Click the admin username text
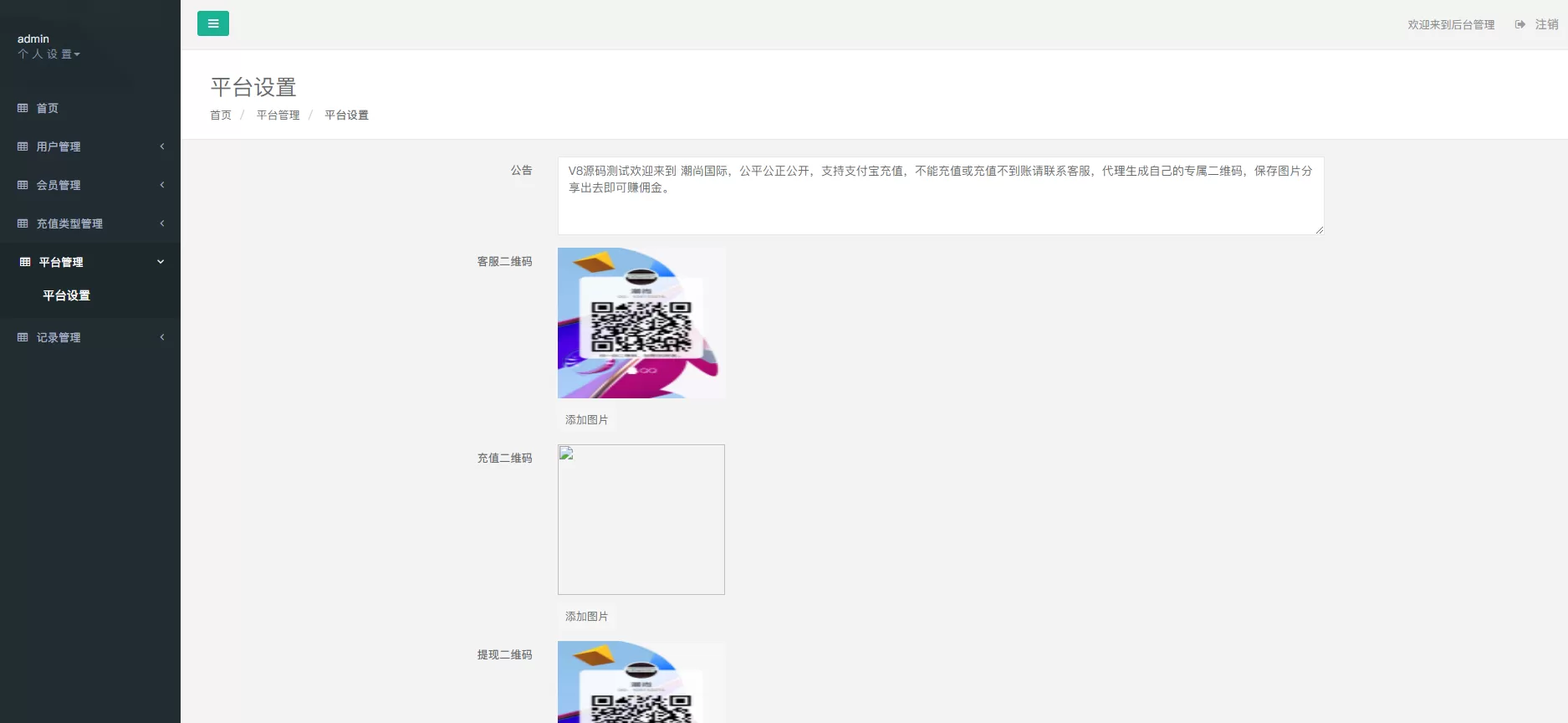The image size is (1568, 723). click(33, 38)
